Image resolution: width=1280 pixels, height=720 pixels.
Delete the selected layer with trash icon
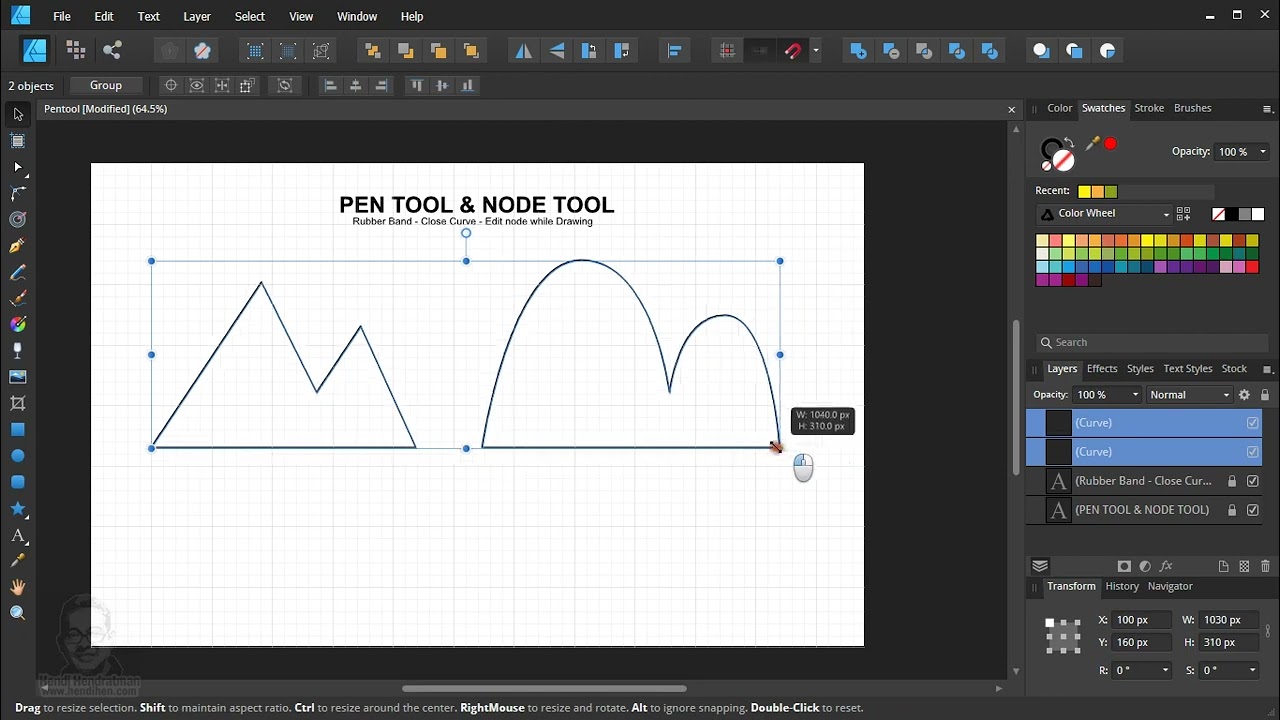pos(1265,566)
